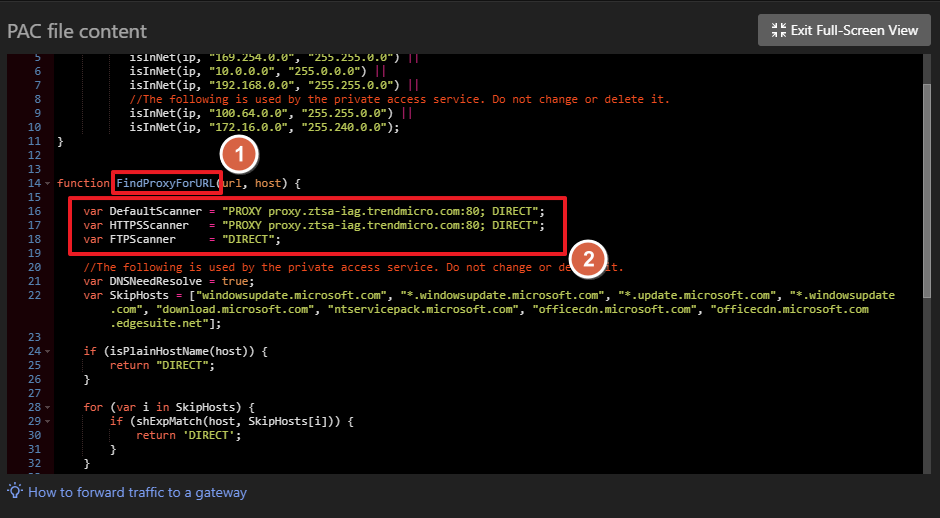
Task: Click the collapse arrows icon on Exit Full-Screen
Action: [x=776, y=30]
